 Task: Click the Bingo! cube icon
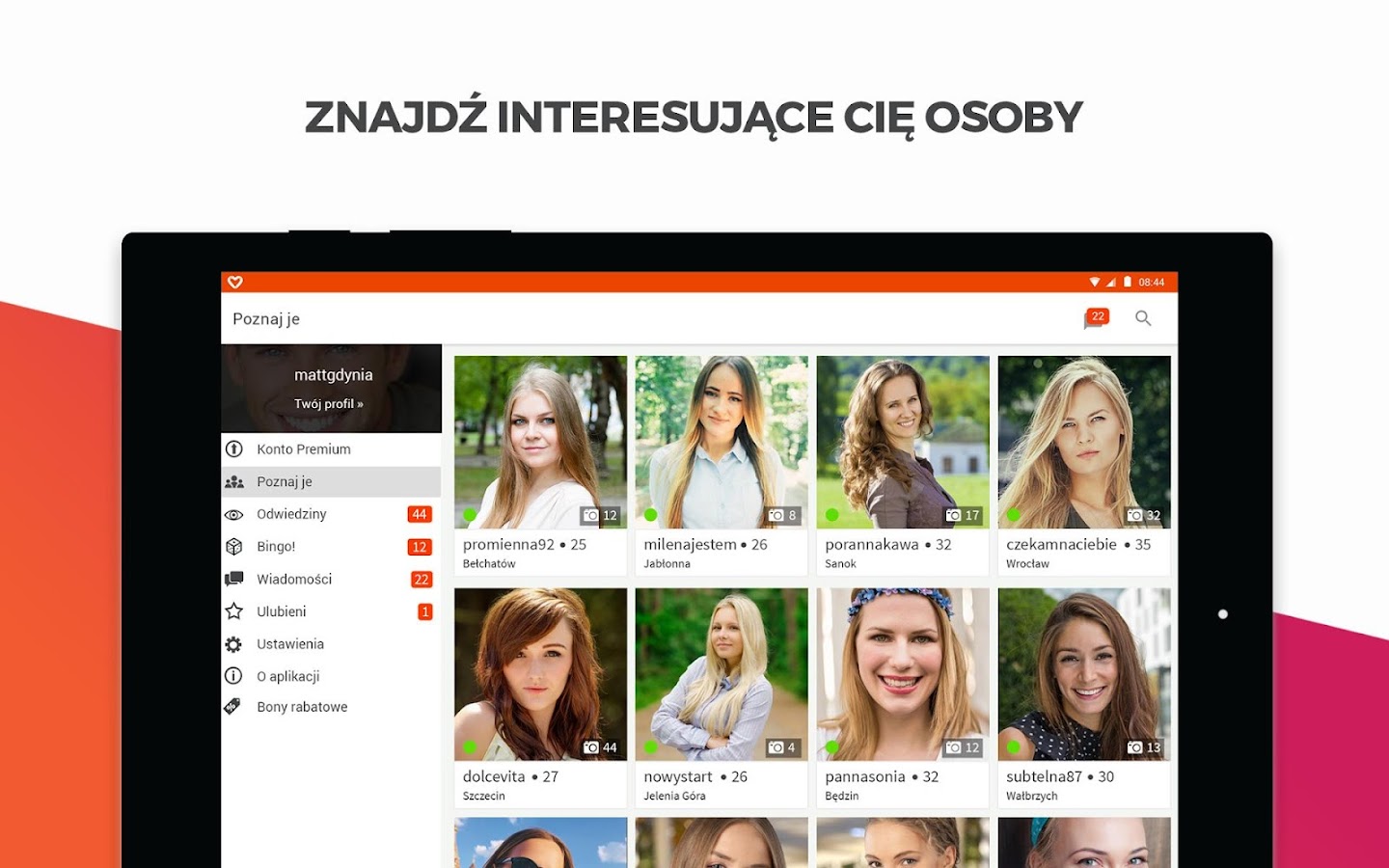[233, 547]
